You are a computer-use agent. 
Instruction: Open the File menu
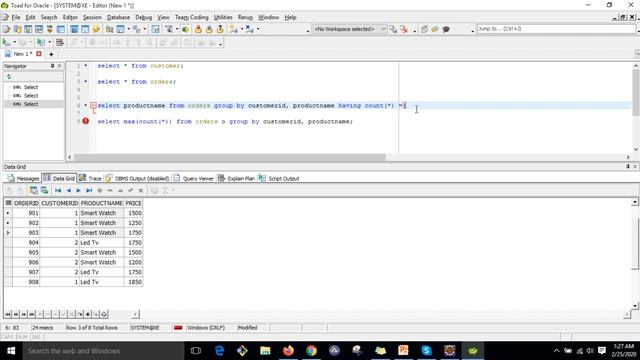tap(16, 18)
